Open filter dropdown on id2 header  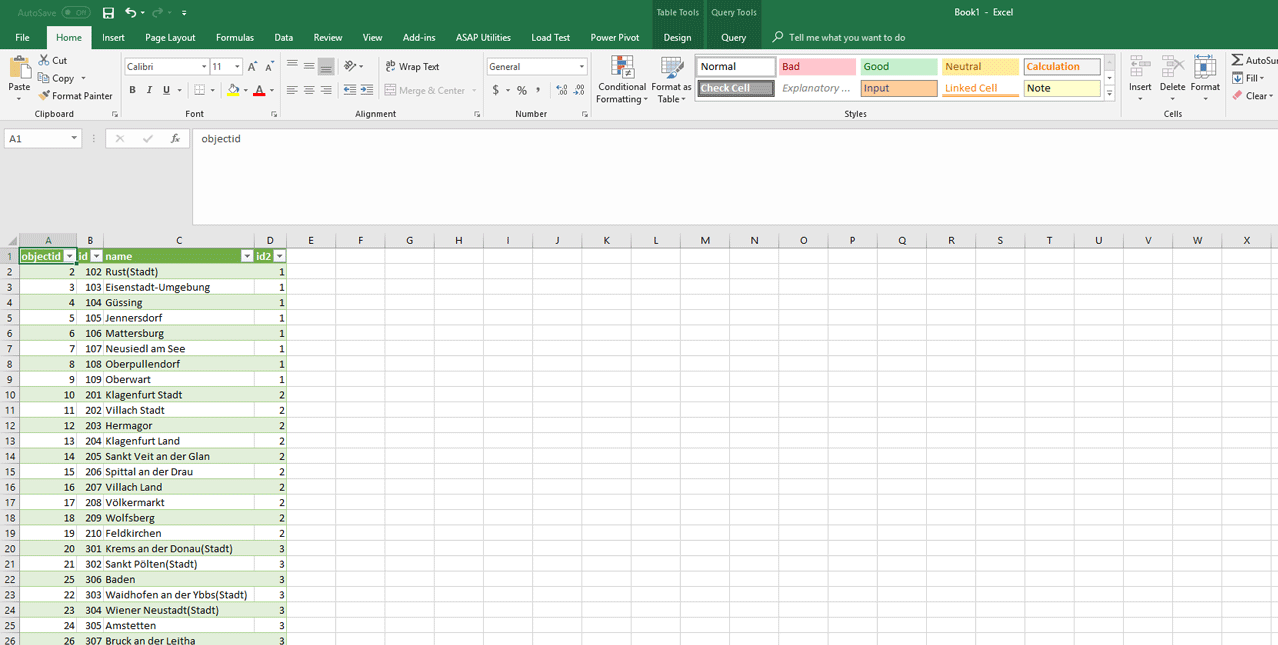pyautogui.click(x=280, y=256)
